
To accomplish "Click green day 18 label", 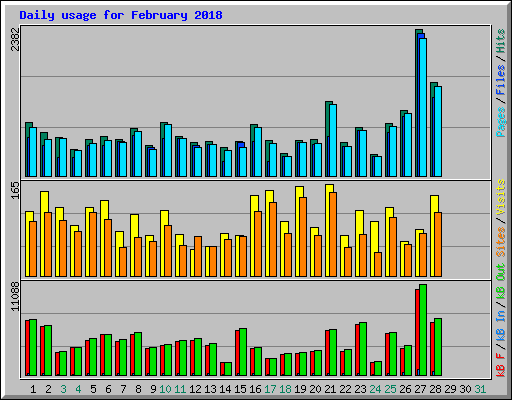I will tap(285, 389).
